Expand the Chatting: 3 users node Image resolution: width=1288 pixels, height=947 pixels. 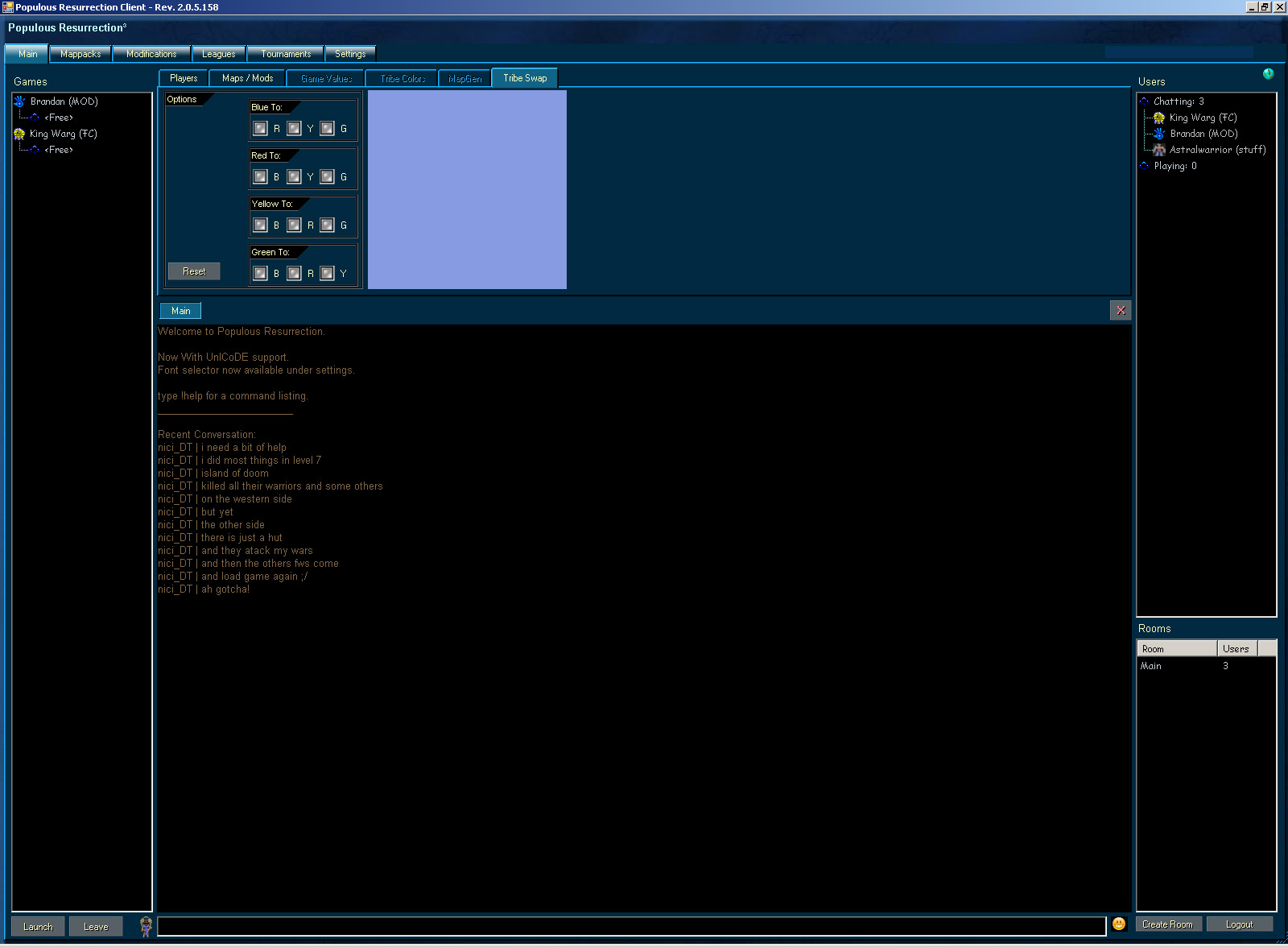[x=1144, y=101]
